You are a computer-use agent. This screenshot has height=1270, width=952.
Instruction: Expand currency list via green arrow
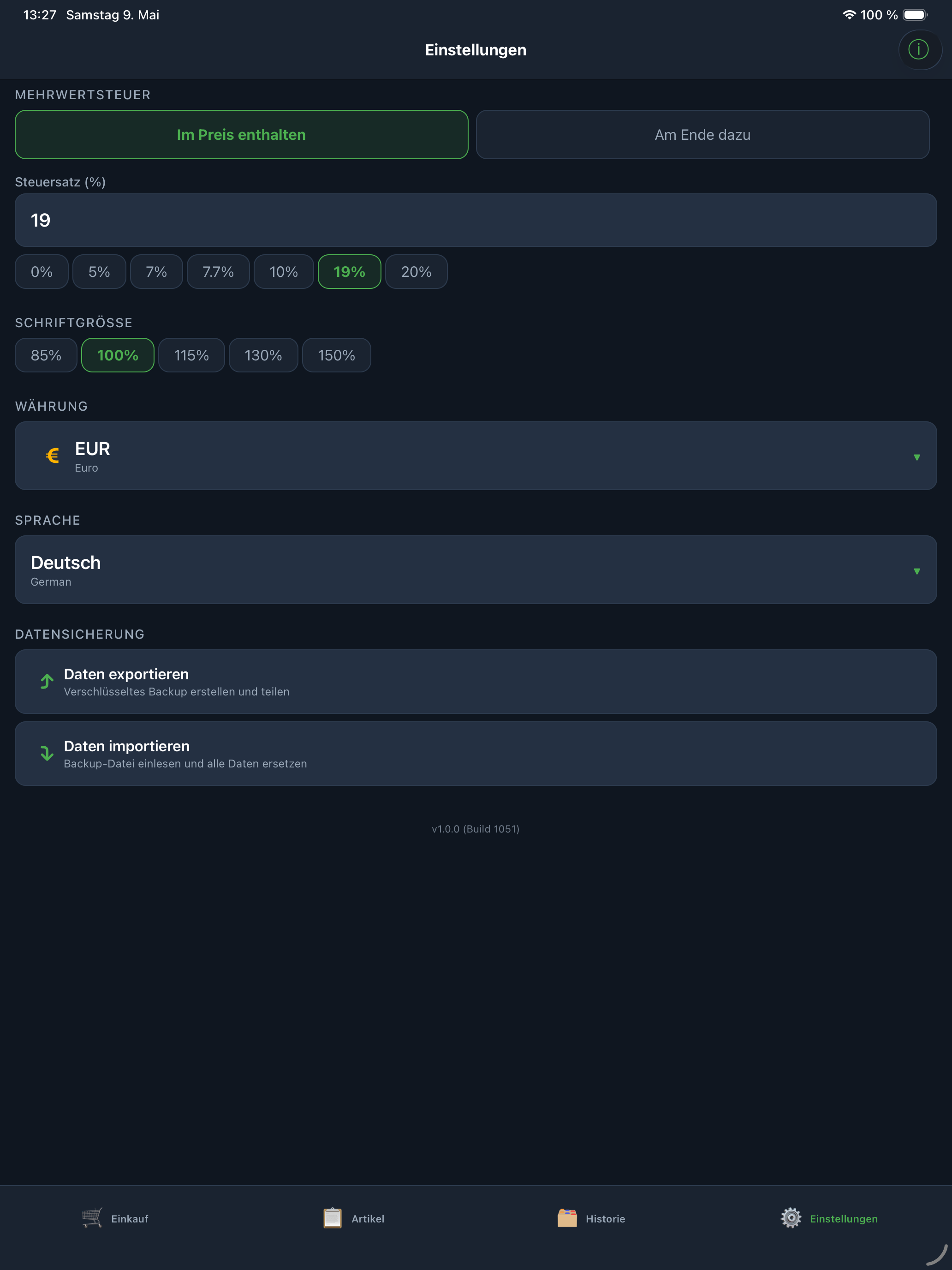[x=917, y=457]
